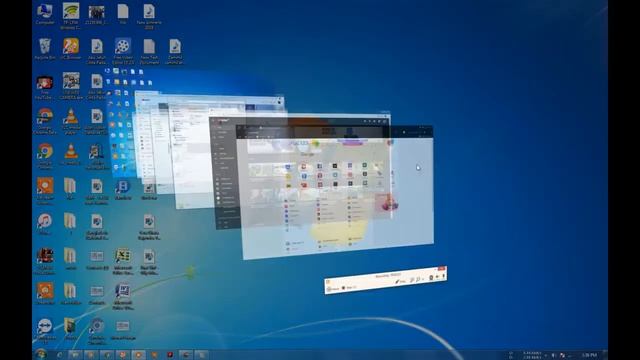Click the Windows Start orb
This screenshot has width=640, height=360.
(40, 354)
